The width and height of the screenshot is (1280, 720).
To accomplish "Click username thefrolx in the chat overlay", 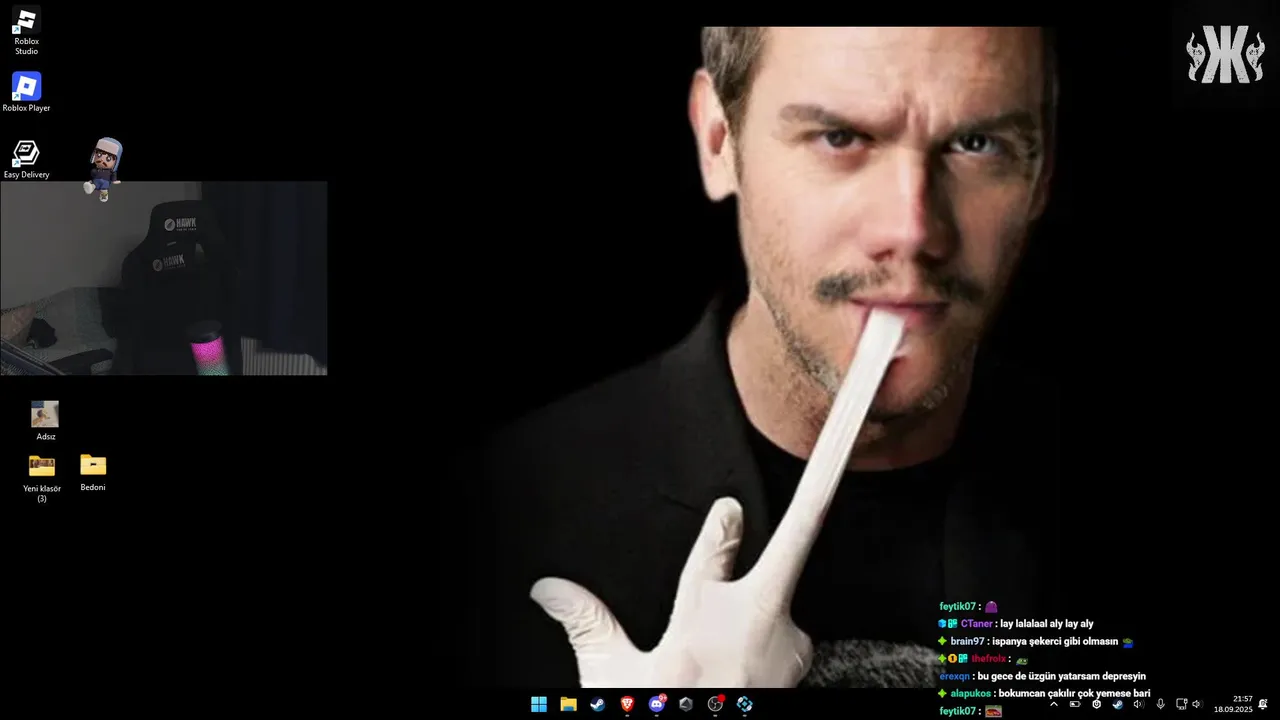I will 988,659.
